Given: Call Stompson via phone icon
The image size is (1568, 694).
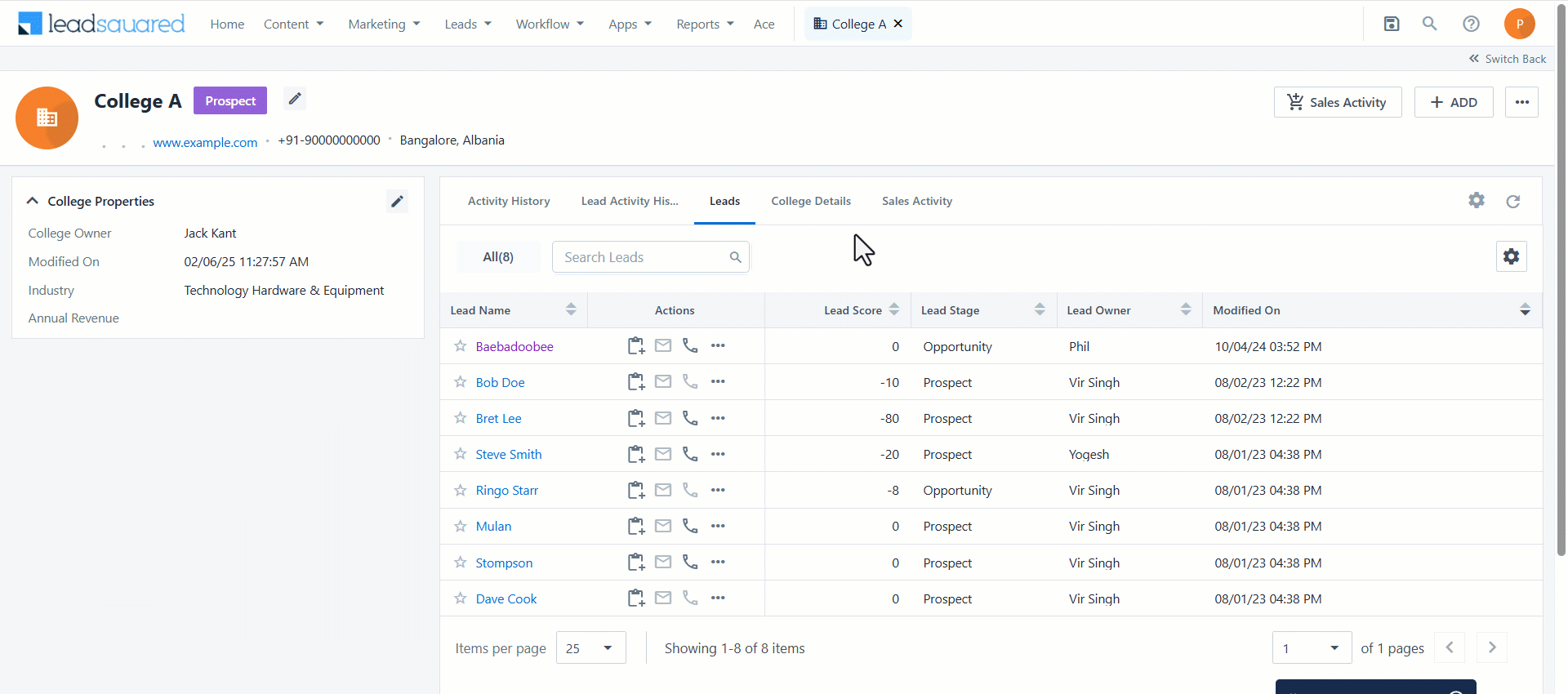Looking at the screenshot, I should click(x=690, y=562).
